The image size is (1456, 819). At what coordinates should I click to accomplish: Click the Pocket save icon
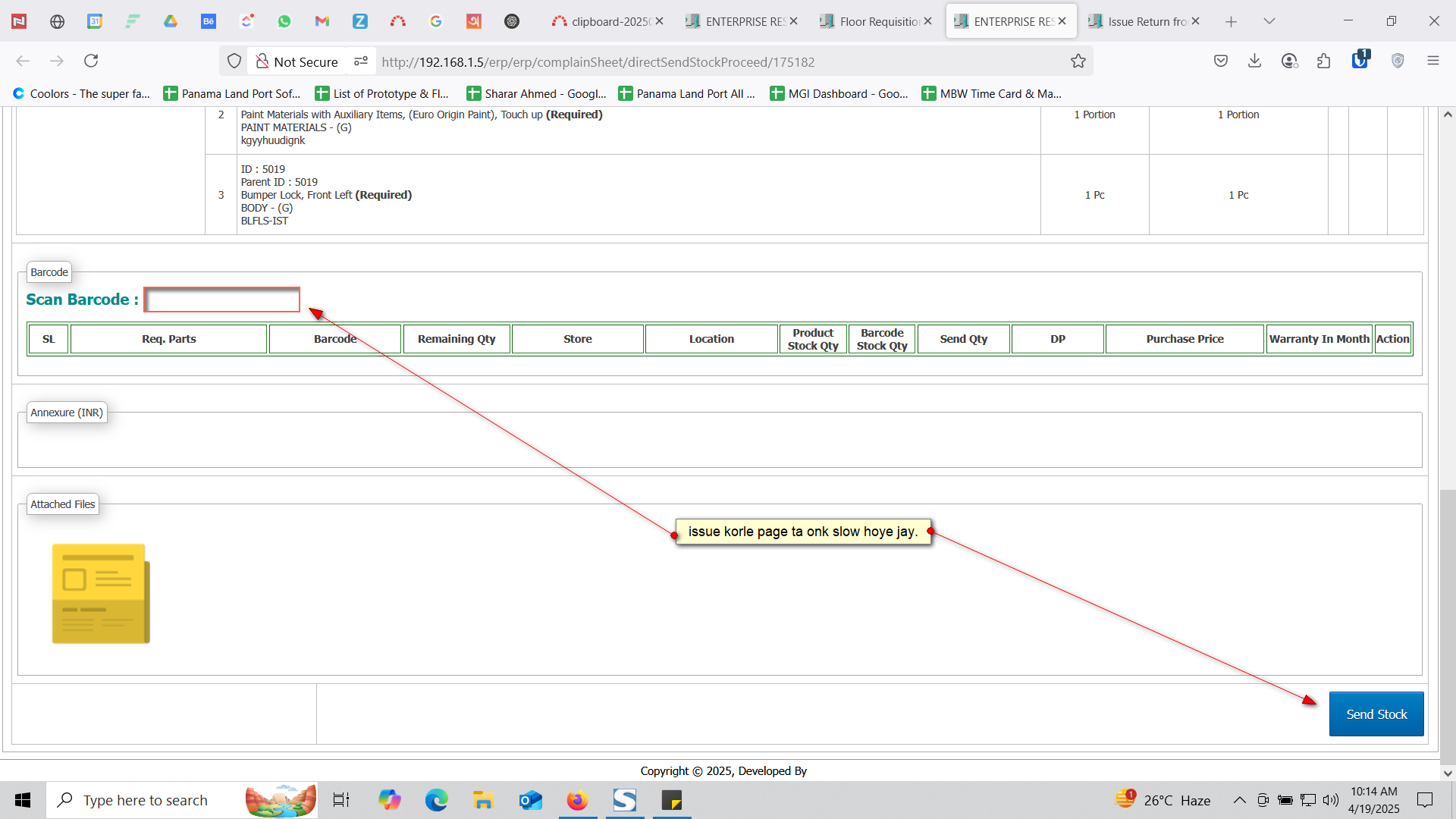[1220, 61]
